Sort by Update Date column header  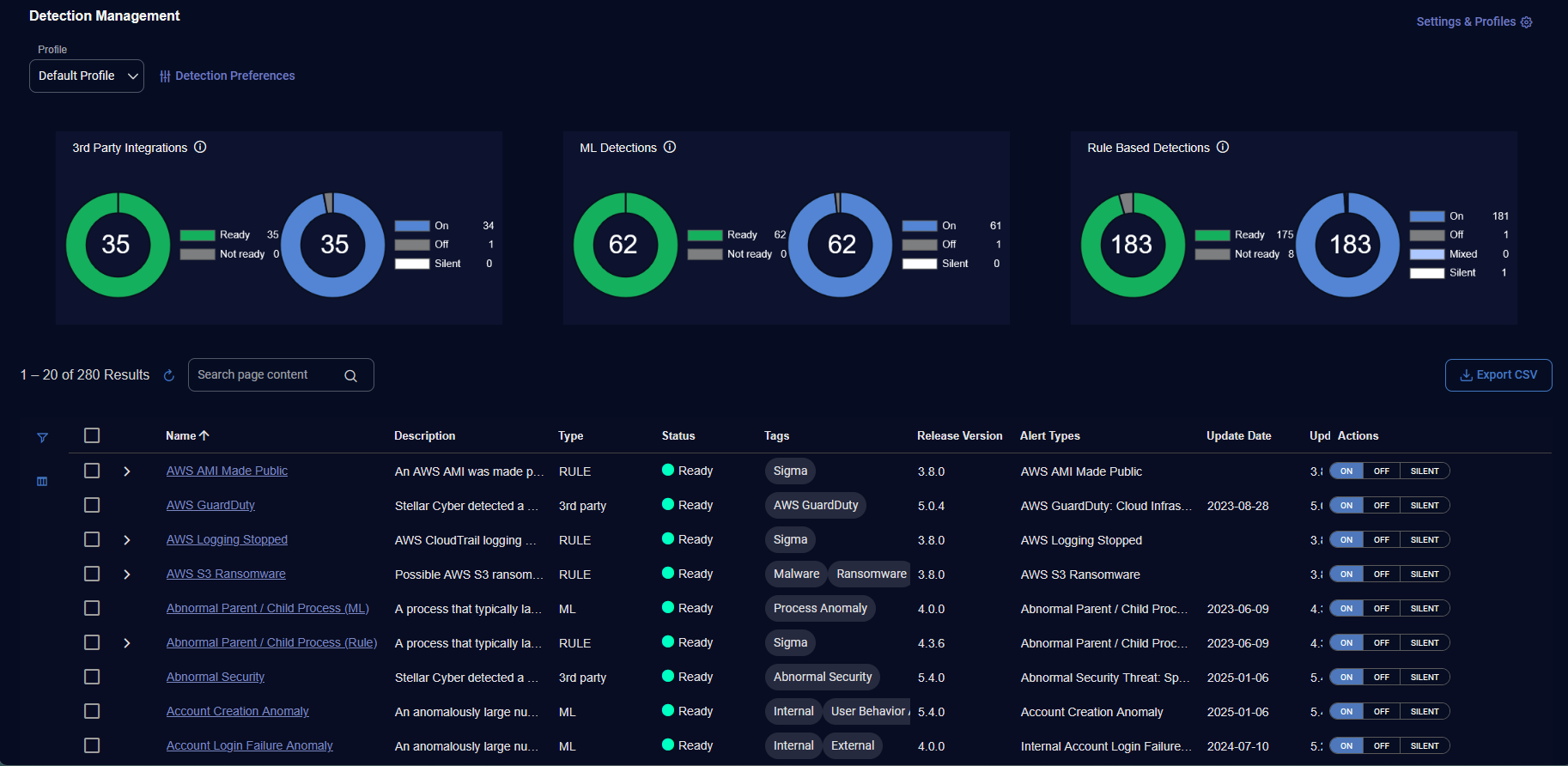[1238, 435]
